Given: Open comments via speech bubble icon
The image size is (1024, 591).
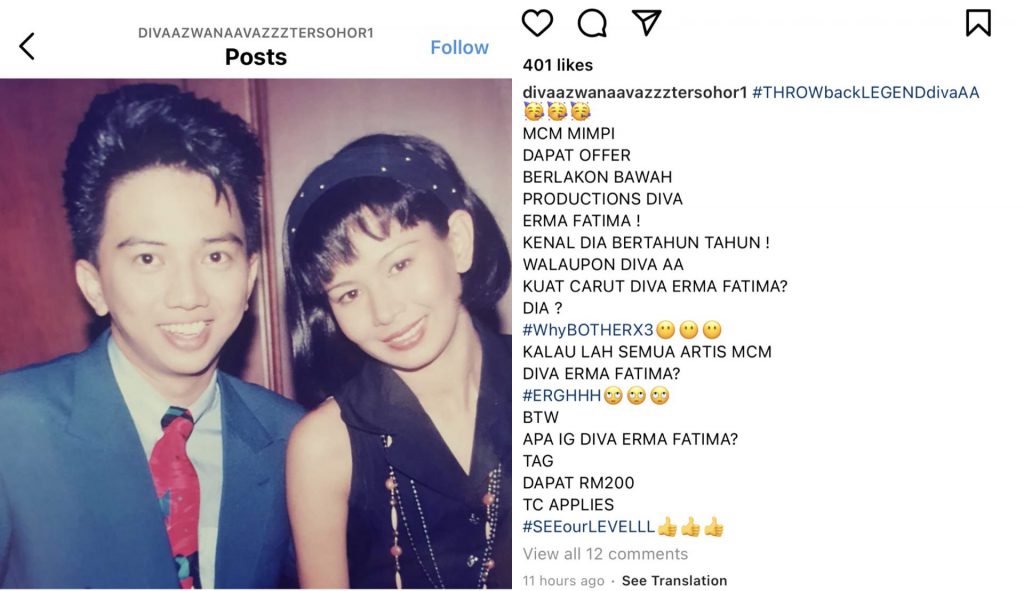Looking at the screenshot, I should (x=592, y=23).
